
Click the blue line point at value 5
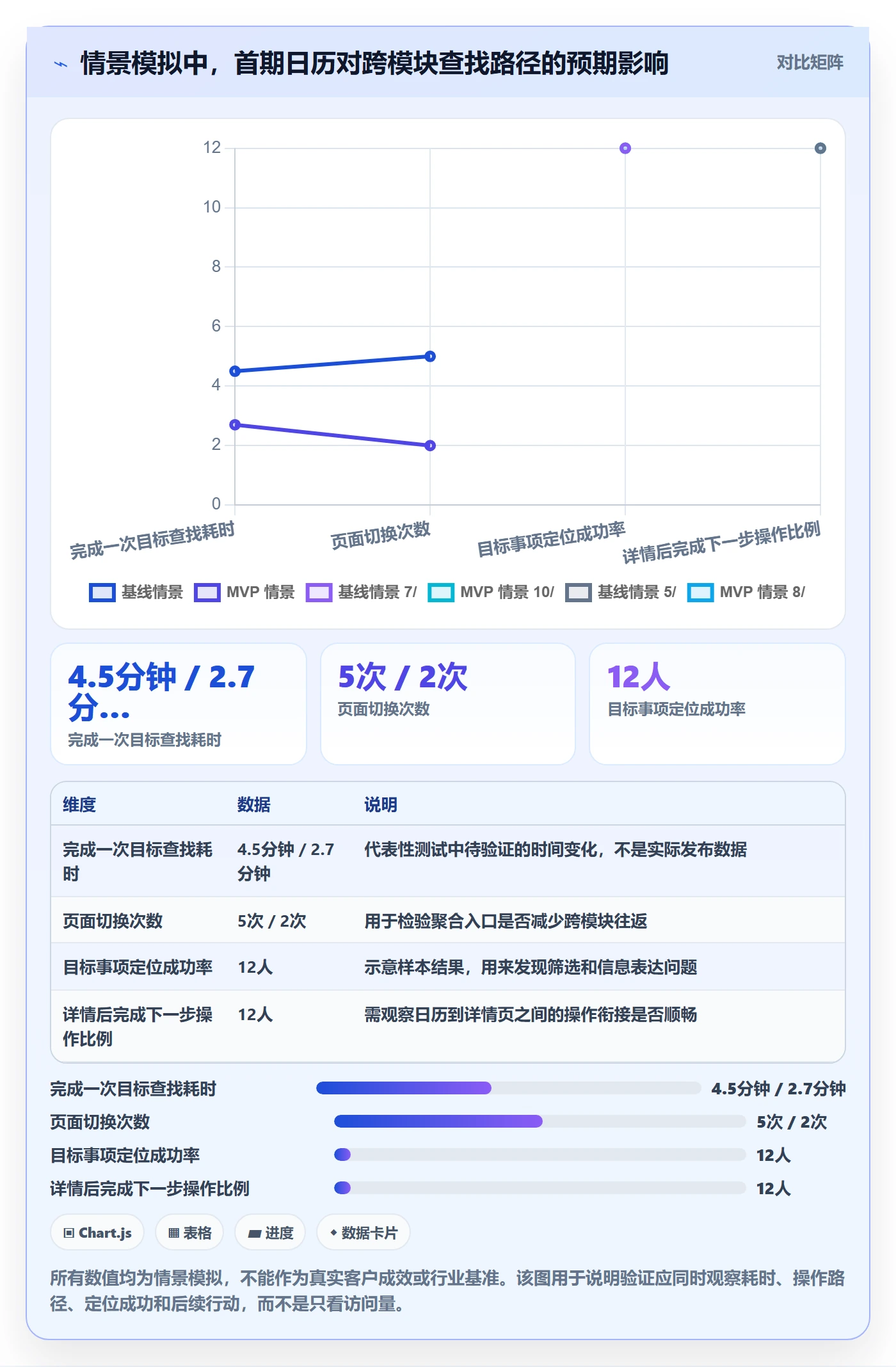[430, 356]
